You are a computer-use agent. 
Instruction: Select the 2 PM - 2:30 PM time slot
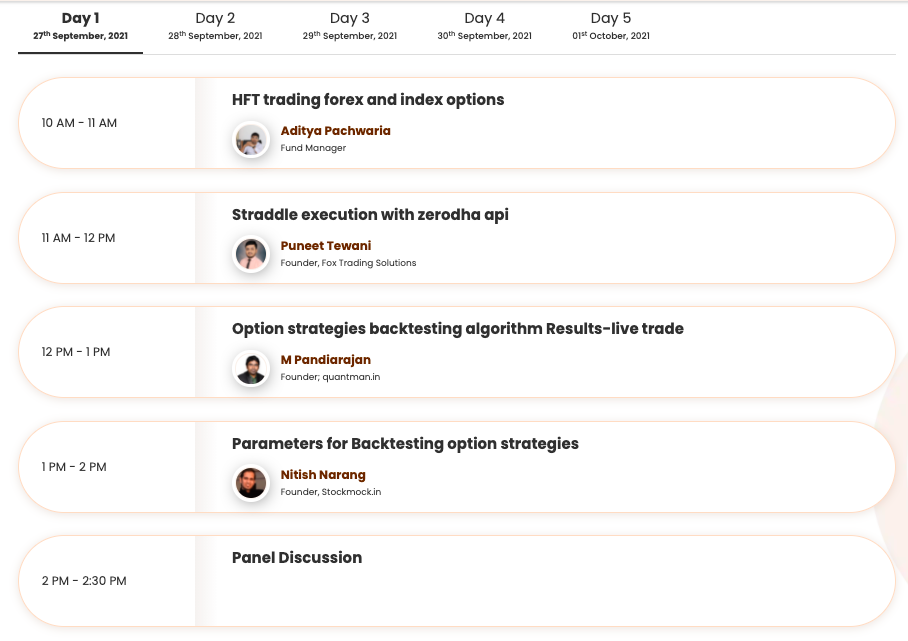84,581
